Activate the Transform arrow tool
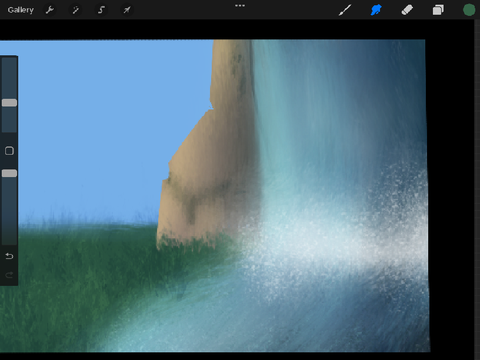Viewport: 480px width, 360px height. pyautogui.click(x=127, y=10)
